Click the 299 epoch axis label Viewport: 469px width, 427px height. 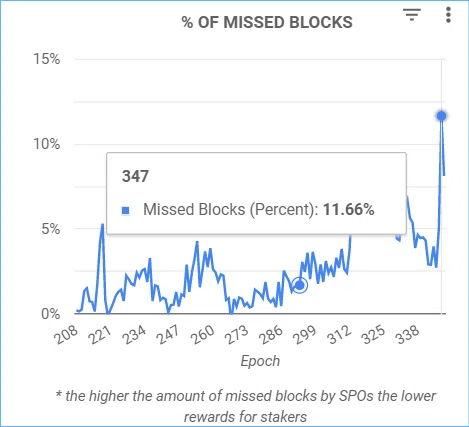[x=305, y=334]
